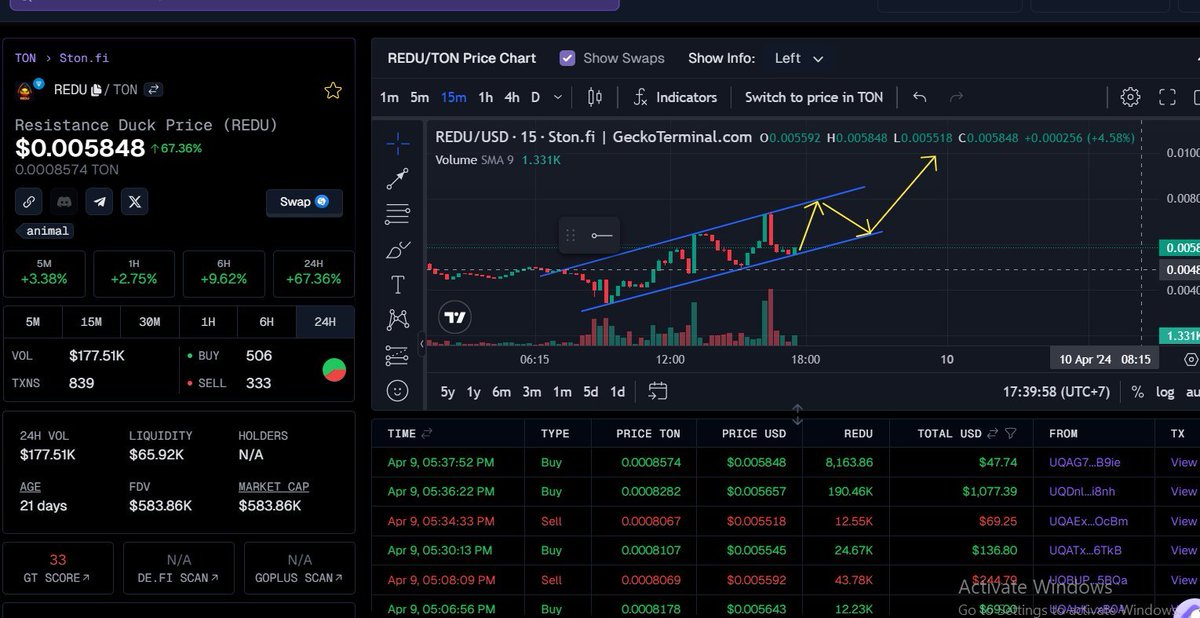
Task: Toggle the TOTAL USD column unit
Action: (x=993, y=434)
